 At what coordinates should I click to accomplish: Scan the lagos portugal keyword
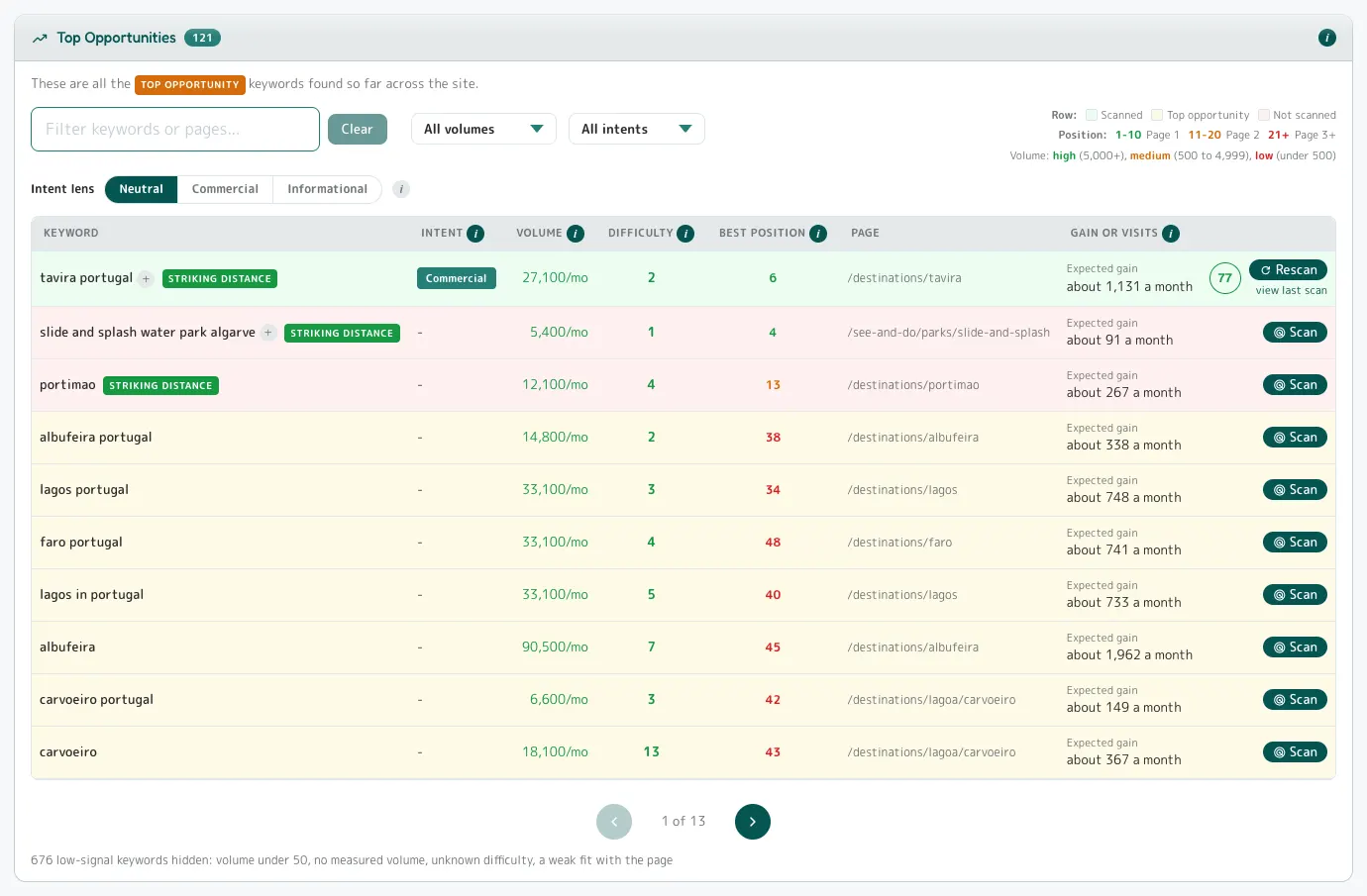coord(1295,490)
